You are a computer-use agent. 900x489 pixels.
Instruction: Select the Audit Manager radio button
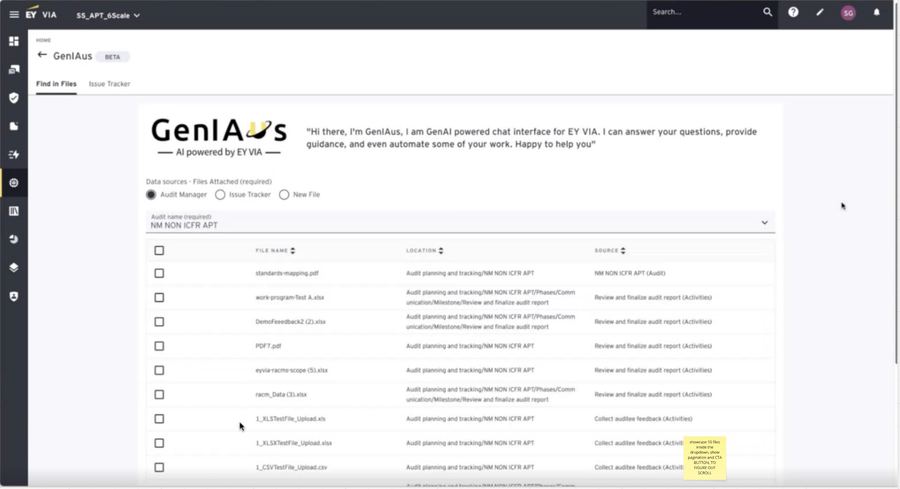point(151,195)
